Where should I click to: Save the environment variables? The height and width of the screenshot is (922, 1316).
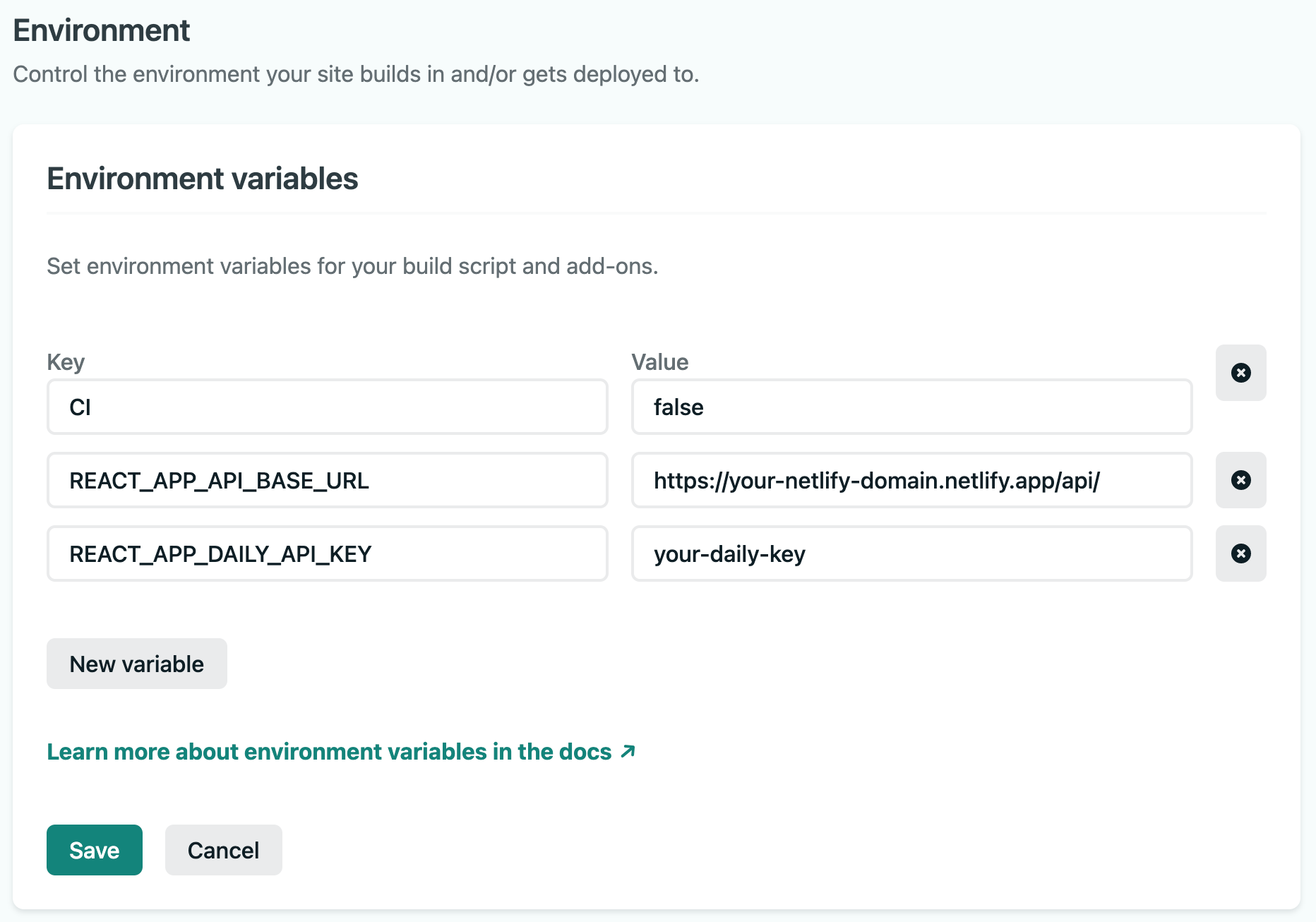pyautogui.click(x=95, y=850)
